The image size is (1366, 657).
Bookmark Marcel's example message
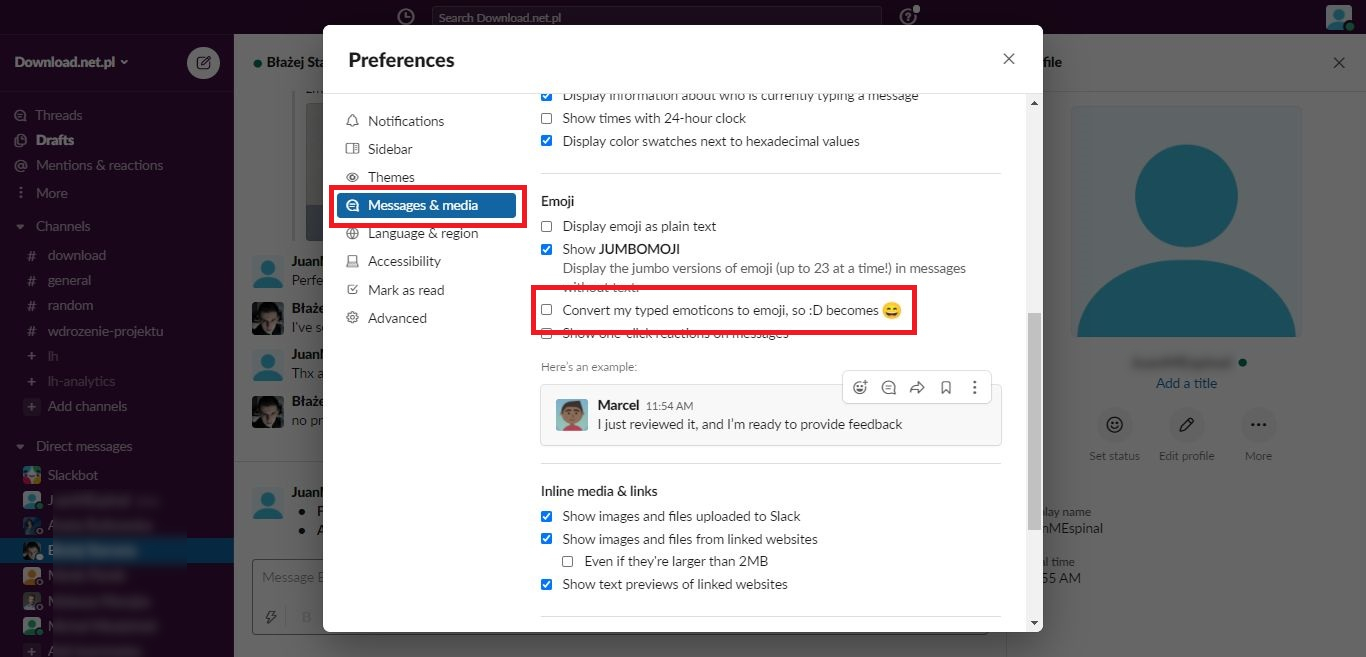pyautogui.click(x=946, y=388)
